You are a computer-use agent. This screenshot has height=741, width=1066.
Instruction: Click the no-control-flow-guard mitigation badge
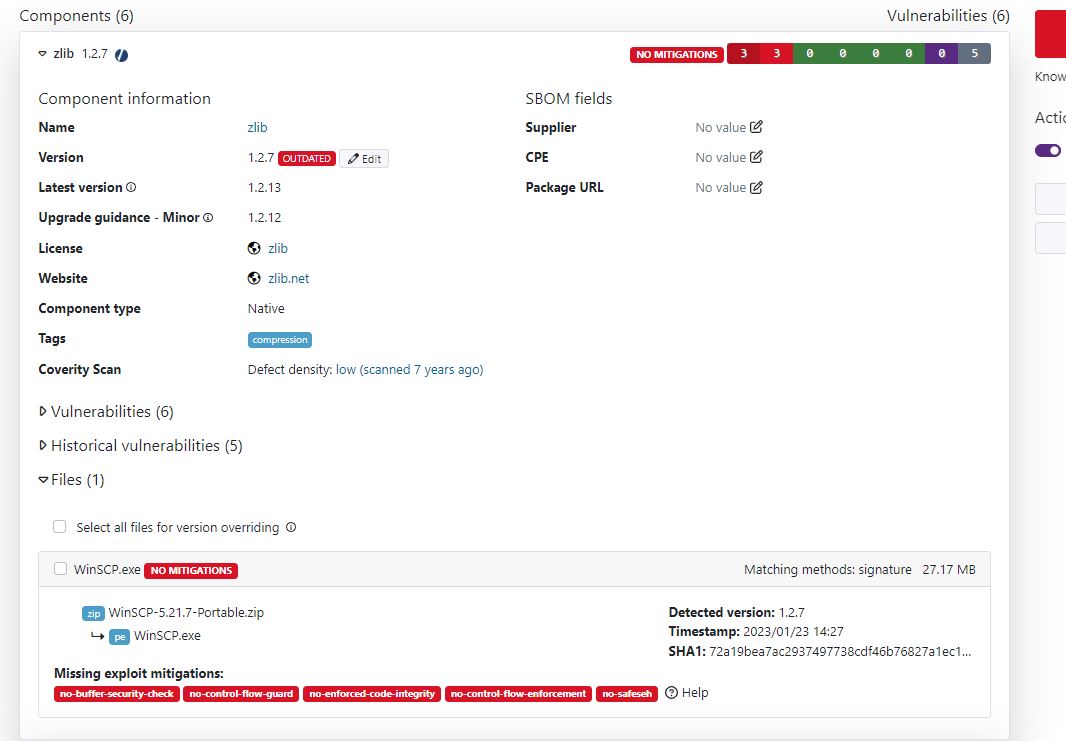(241, 694)
